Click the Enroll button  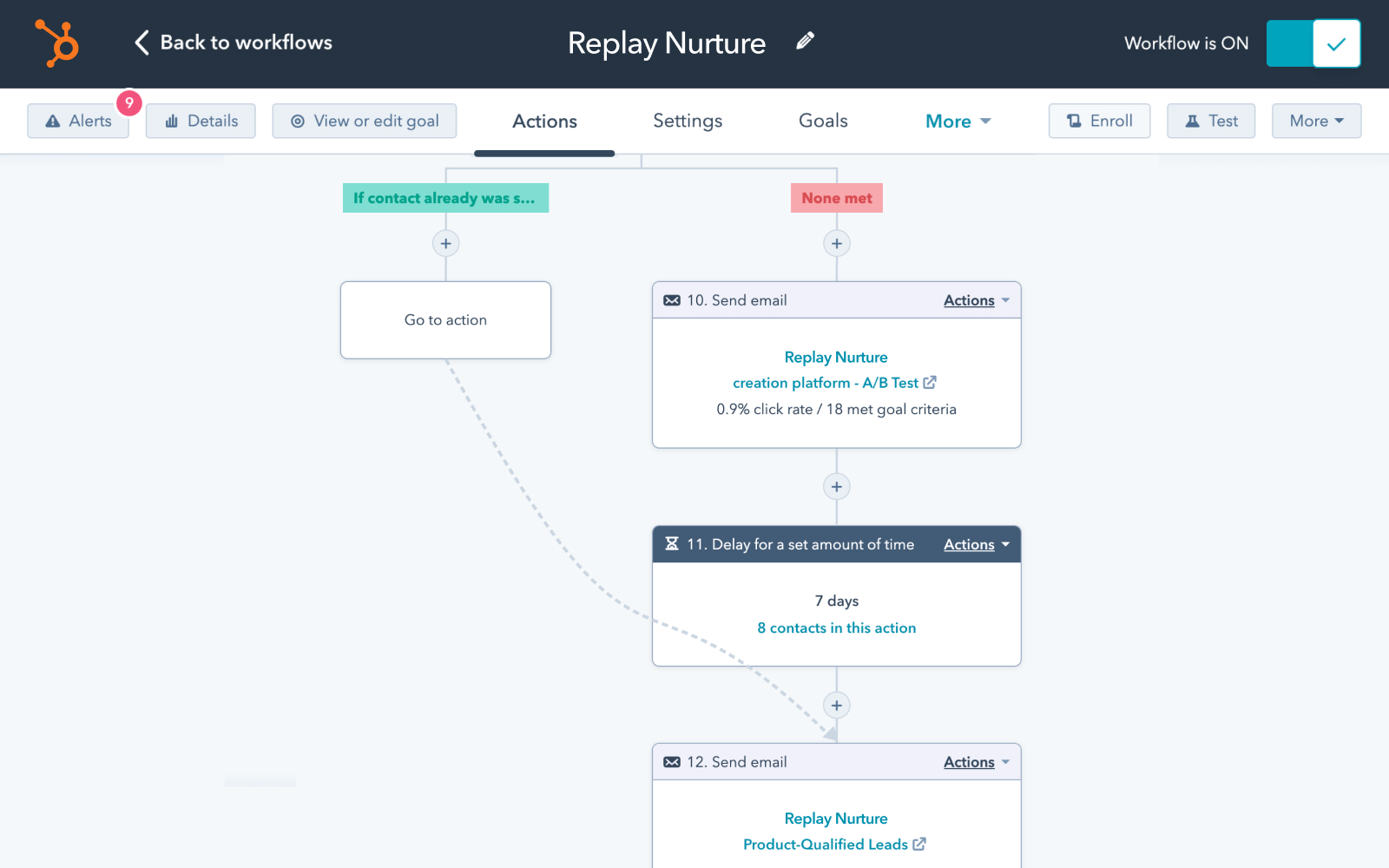[1099, 122]
